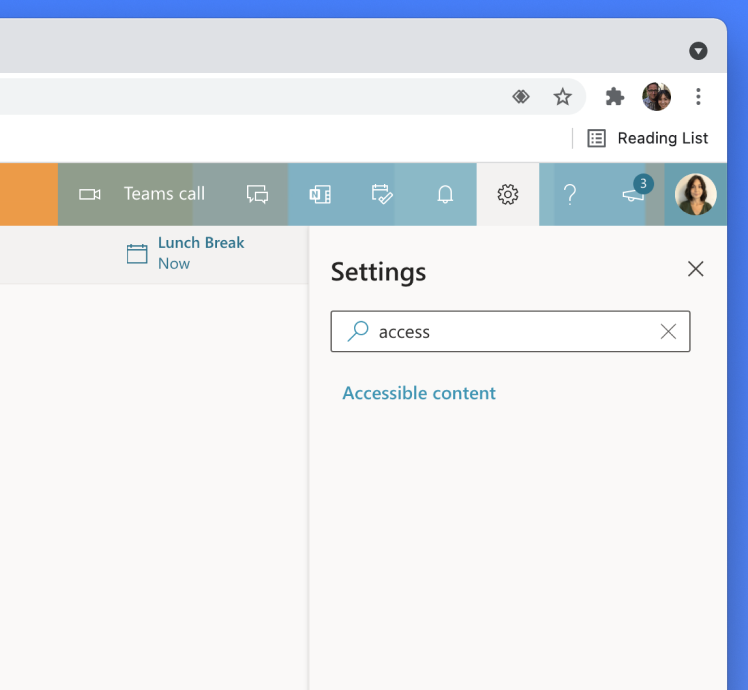
Task: Open Chrome's tab search dropdown arrow
Action: tap(698, 51)
